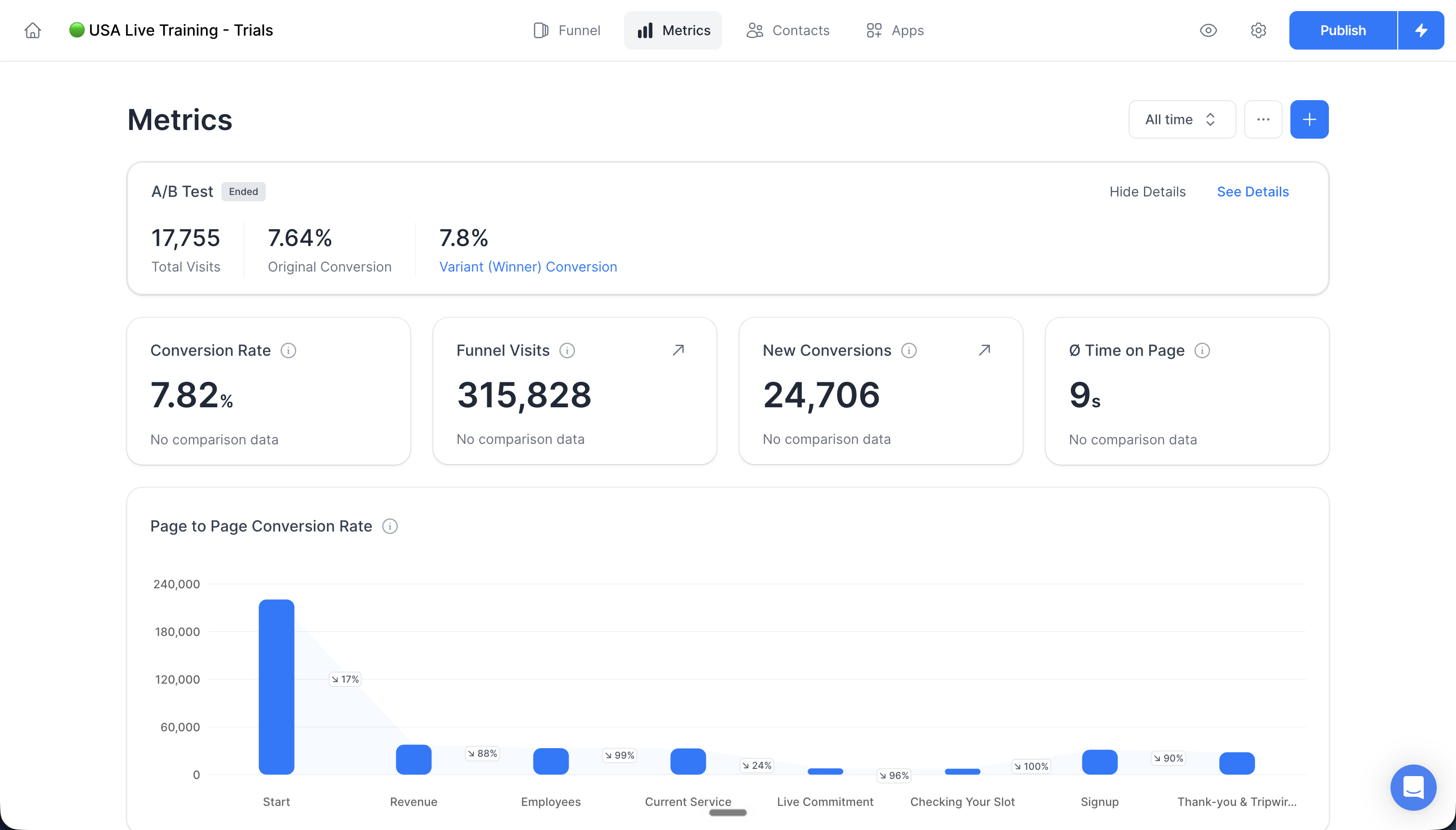Click the 17,755 Total Visits value
This screenshot has height=830, width=1456.
[x=185, y=238]
